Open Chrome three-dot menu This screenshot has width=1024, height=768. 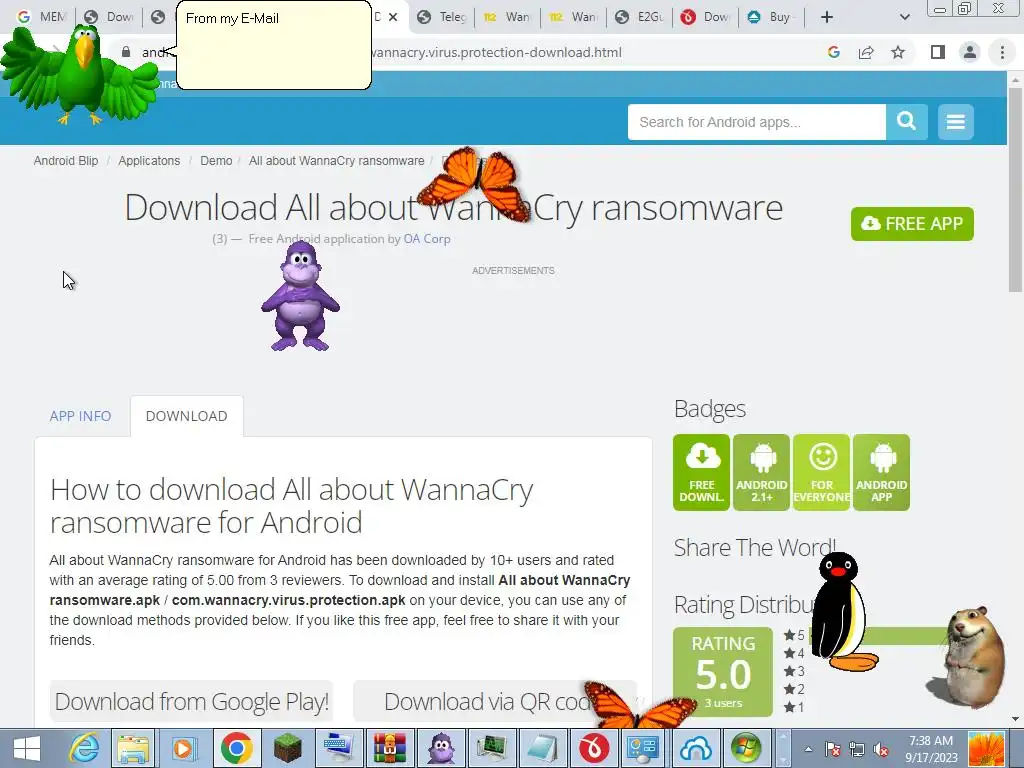point(1002,52)
